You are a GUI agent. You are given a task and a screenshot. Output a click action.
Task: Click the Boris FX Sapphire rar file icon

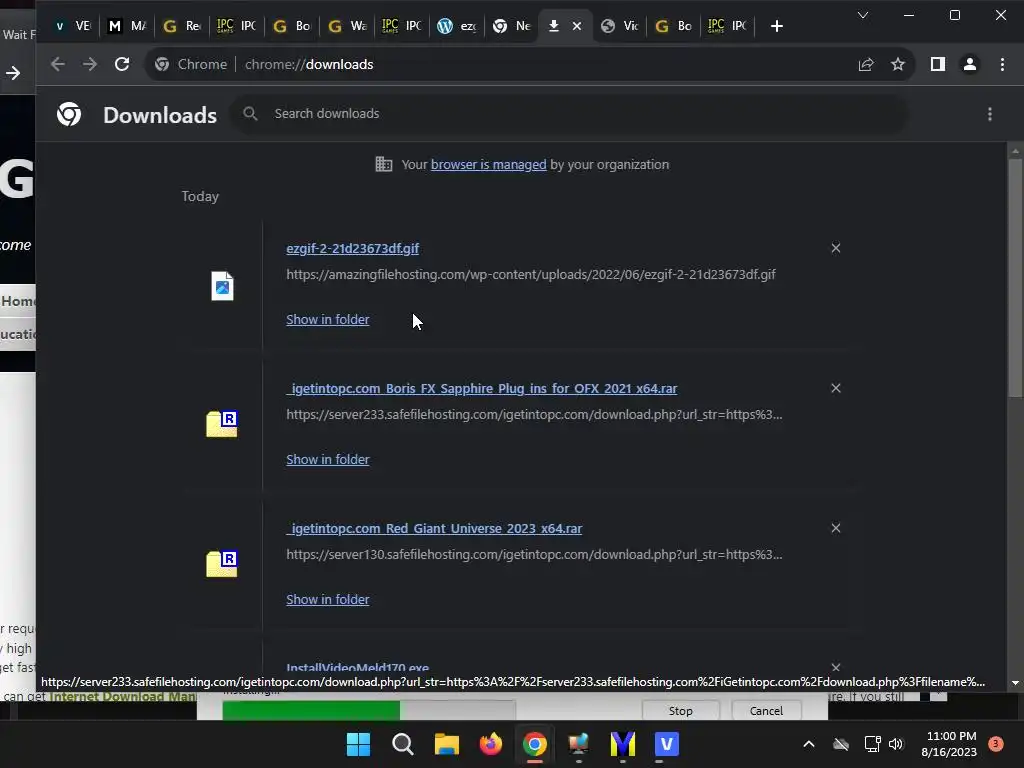(222, 424)
